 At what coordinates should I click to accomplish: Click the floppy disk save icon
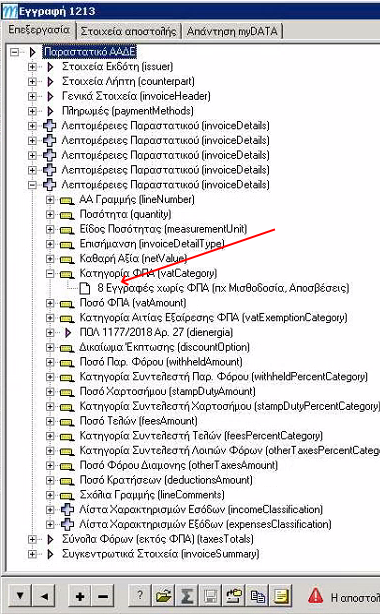210,596
